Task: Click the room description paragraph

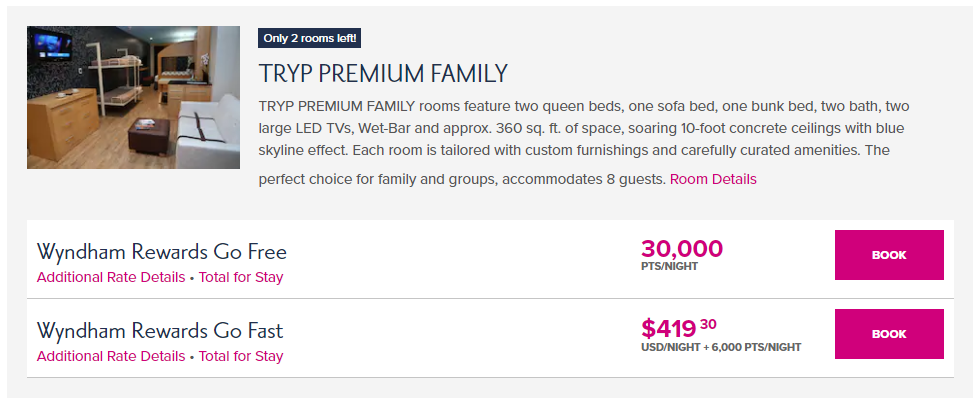Action: click(583, 143)
